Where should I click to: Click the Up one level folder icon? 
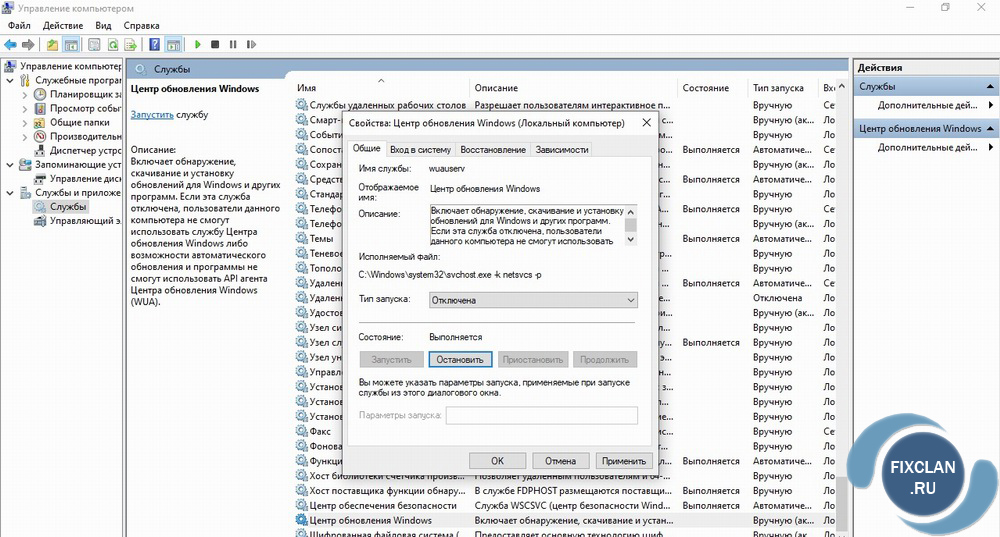click(x=53, y=45)
